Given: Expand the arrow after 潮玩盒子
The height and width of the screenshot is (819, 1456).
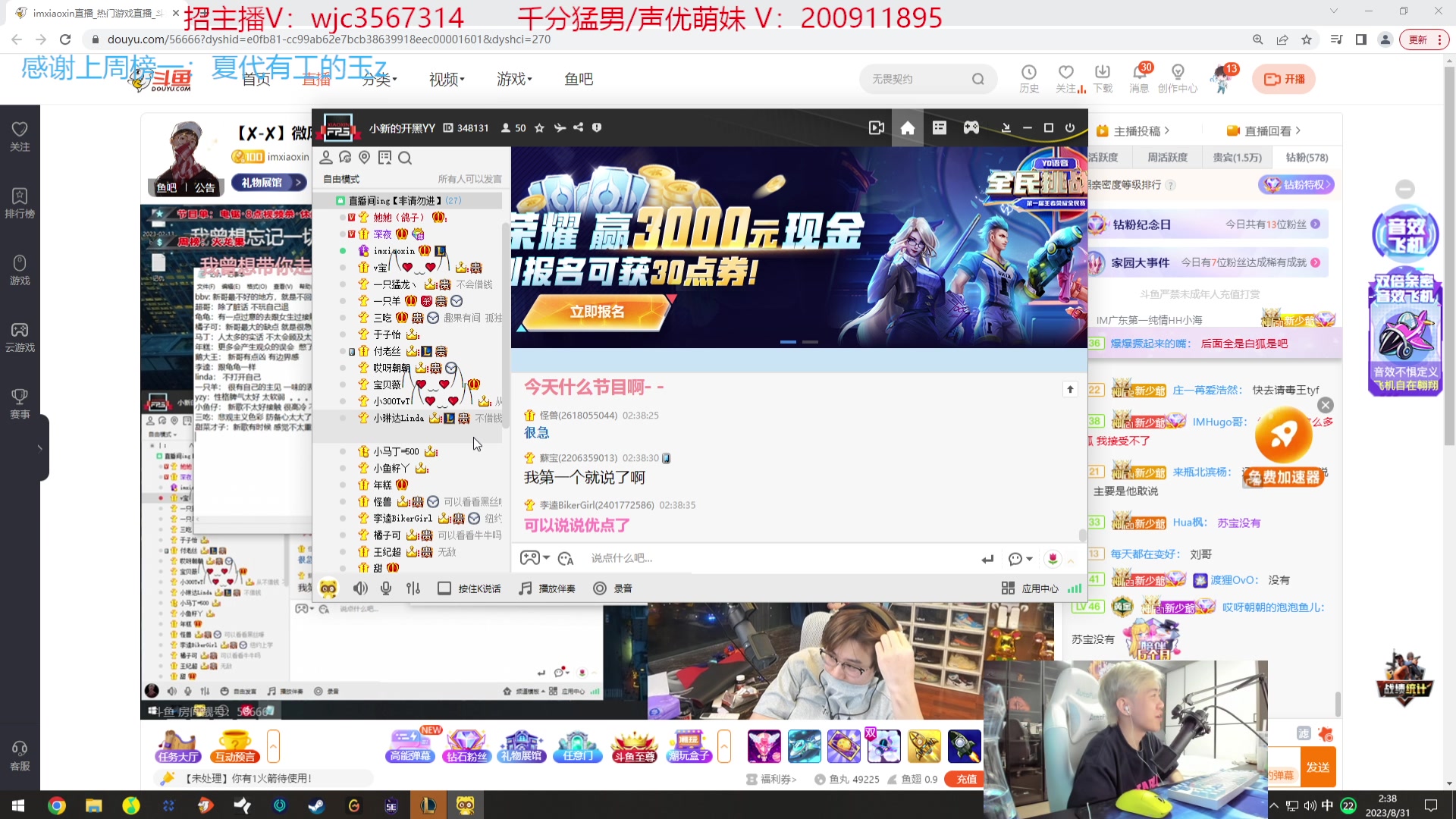Looking at the screenshot, I should pyautogui.click(x=724, y=746).
